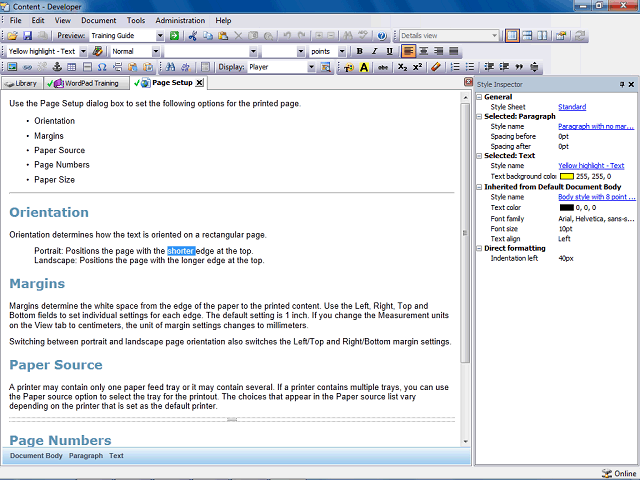Collapse the Direct formatting section
The image size is (640, 480).
(x=480, y=249)
